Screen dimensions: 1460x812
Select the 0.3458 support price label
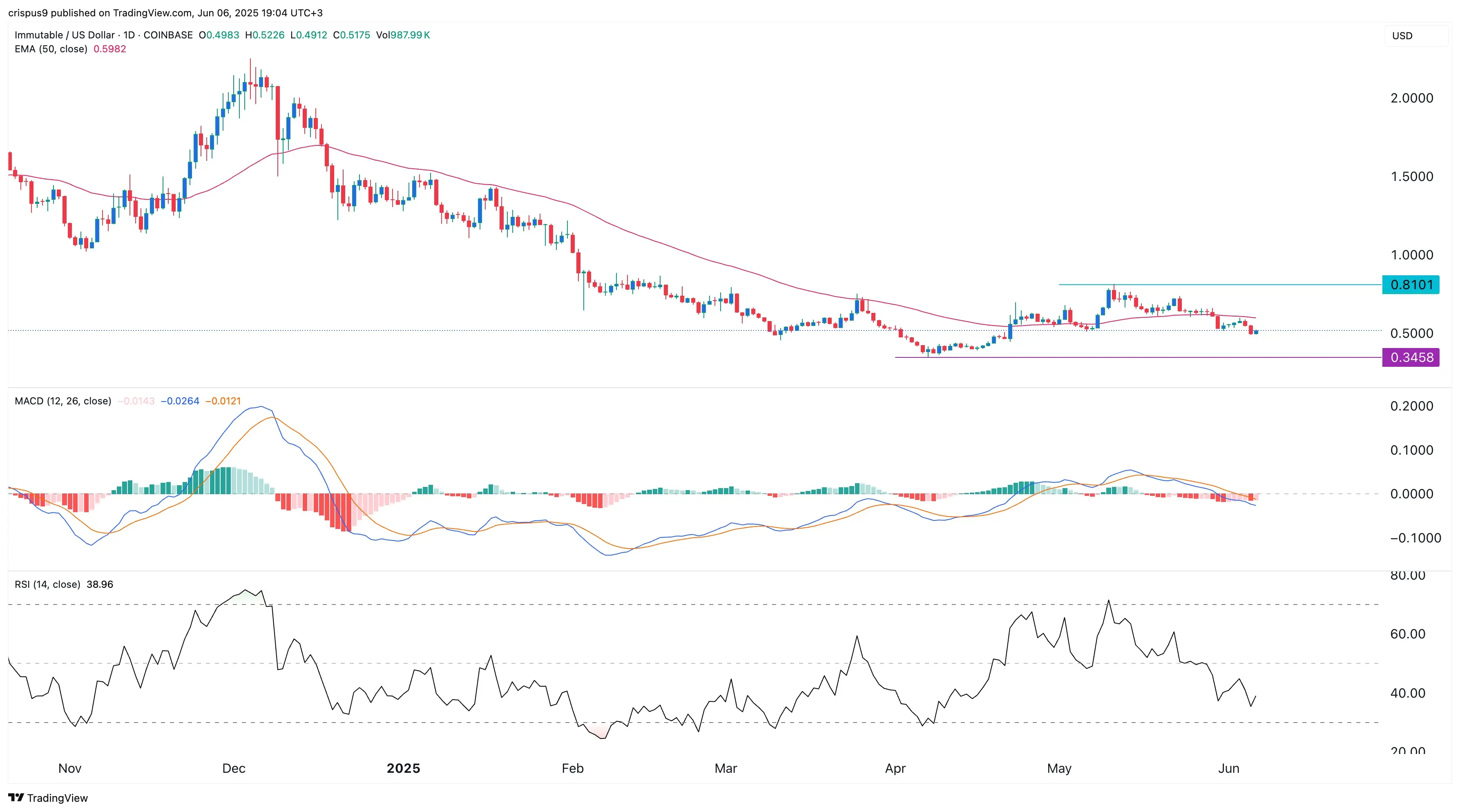click(1411, 357)
